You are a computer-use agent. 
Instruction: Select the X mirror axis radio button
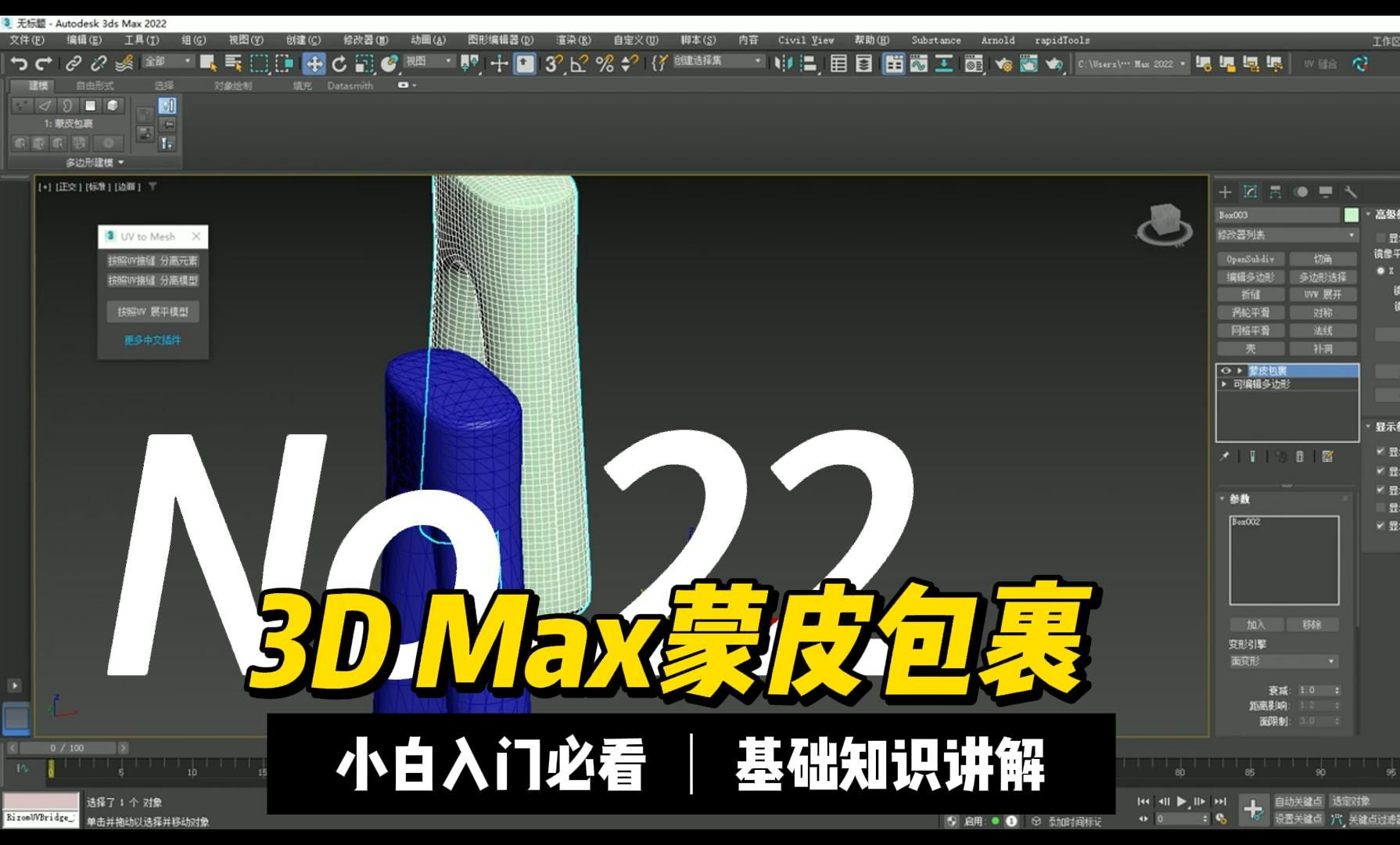click(x=1380, y=271)
